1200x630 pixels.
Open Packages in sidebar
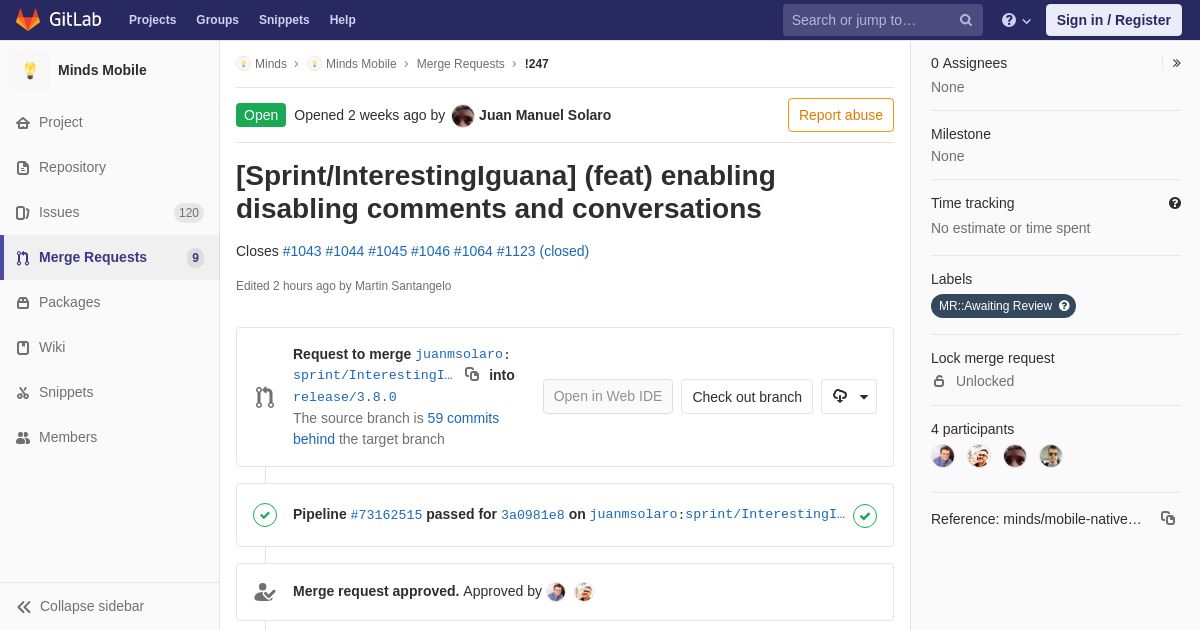(110, 302)
